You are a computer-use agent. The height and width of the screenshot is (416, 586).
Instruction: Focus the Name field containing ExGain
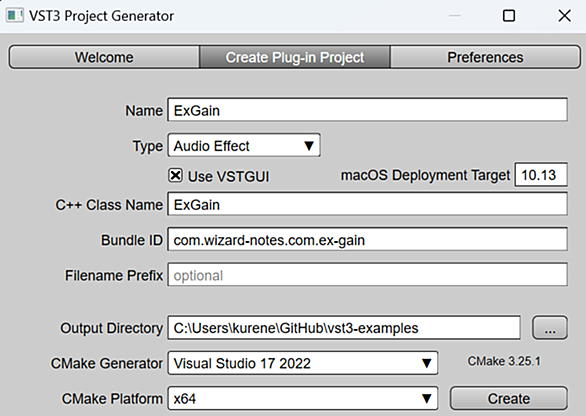coord(367,110)
